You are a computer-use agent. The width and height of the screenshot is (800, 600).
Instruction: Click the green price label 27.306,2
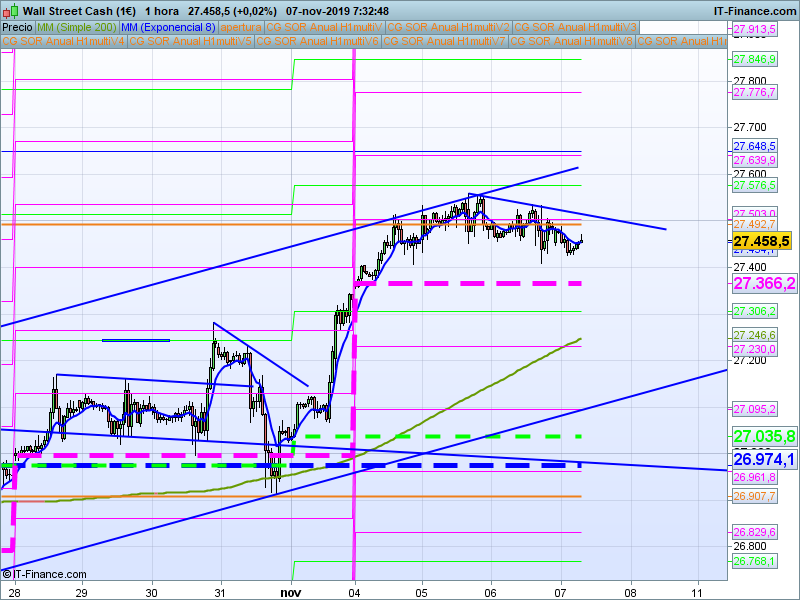point(754,311)
